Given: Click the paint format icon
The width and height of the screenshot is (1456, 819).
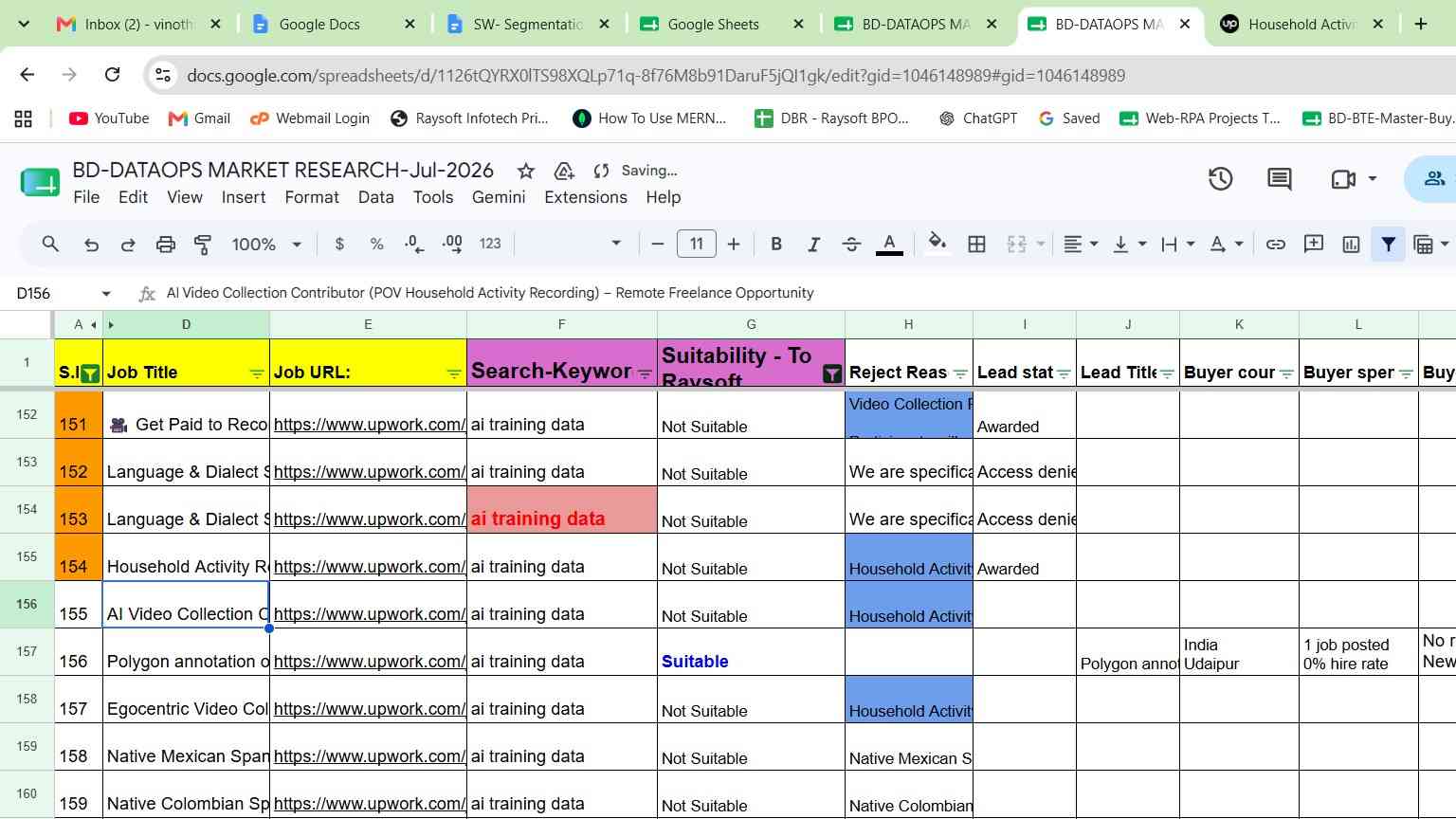Looking at the screenshot, I should (x=202, y=245).
